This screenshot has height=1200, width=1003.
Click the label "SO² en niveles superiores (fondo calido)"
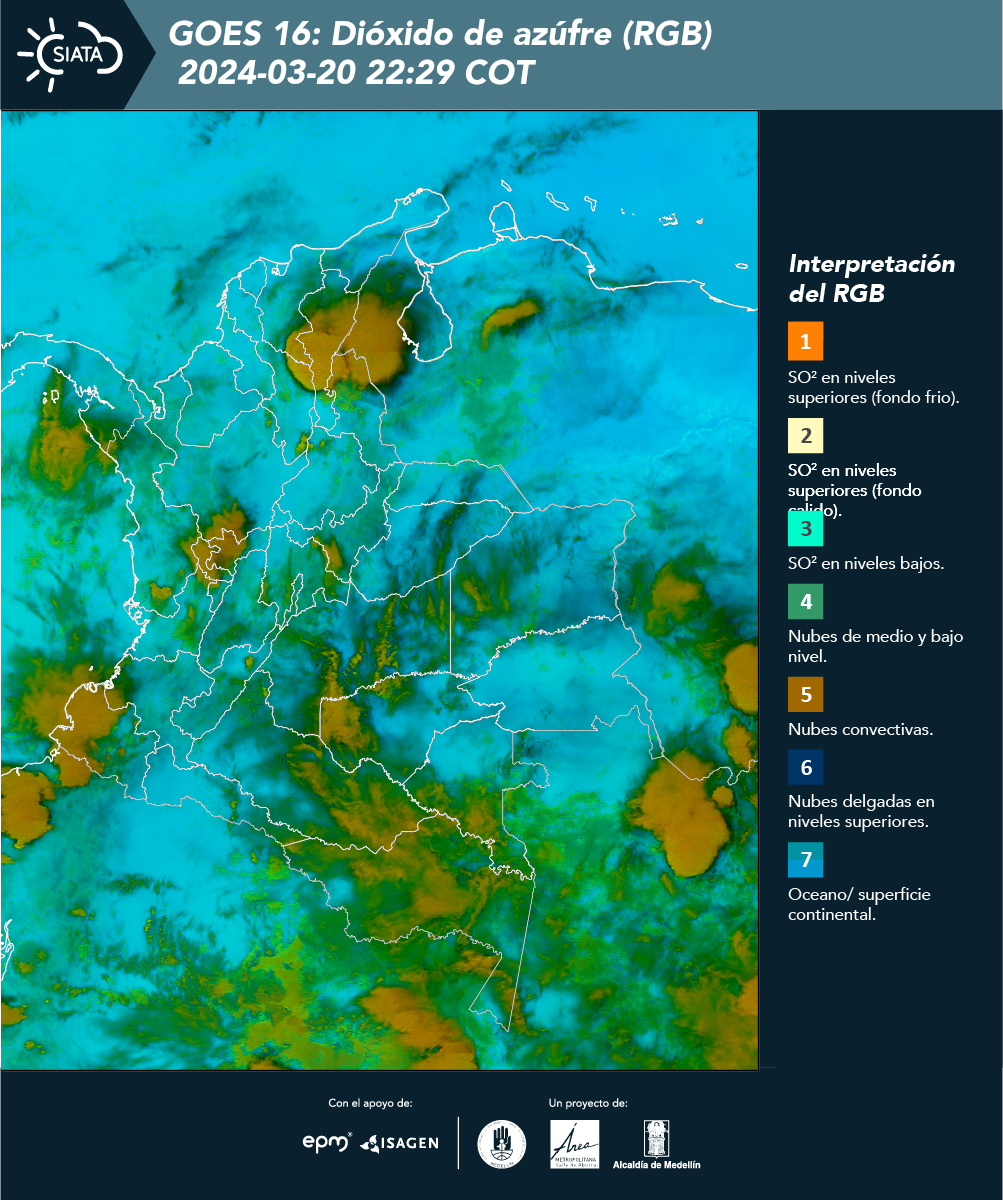point(856,490)
